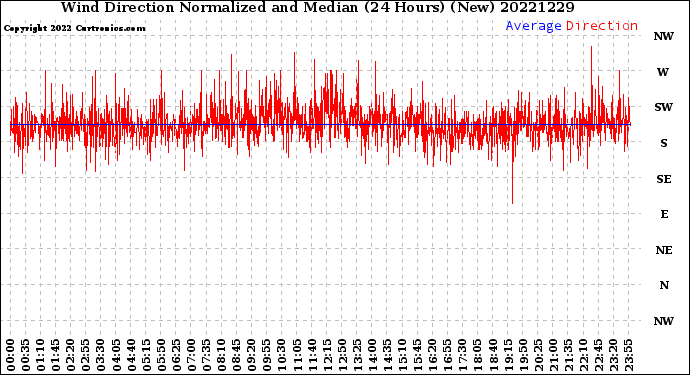
Task: Click the 22:45 time axis label
Action: point(598,355)
